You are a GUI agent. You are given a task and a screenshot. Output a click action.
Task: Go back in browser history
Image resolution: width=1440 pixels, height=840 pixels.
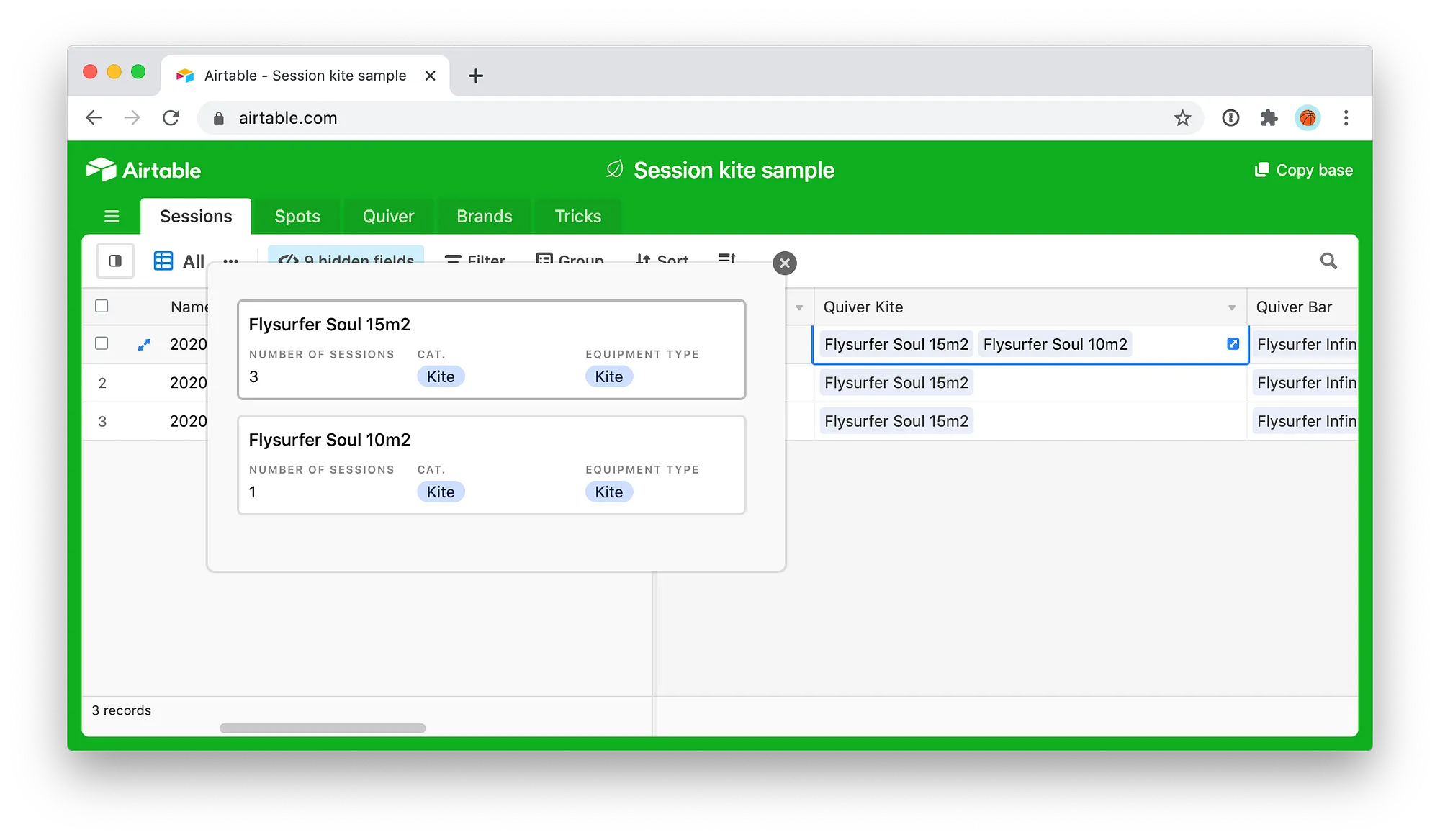click(94, 118)
